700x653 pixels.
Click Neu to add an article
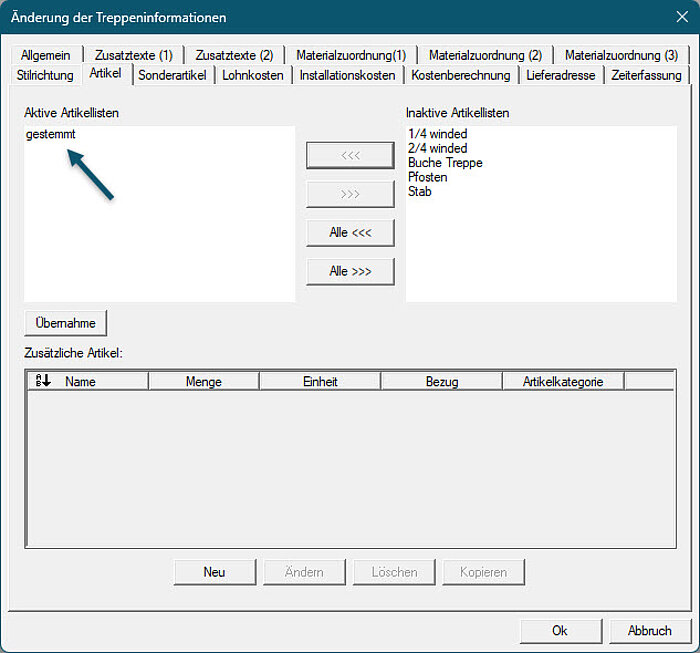tap(214, 572)
